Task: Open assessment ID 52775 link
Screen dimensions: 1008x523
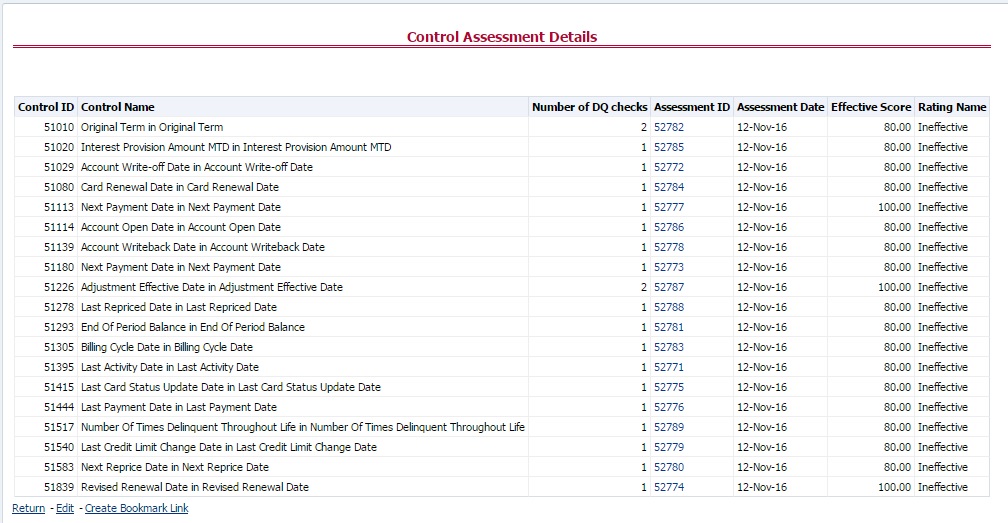Action: pos(669,387)
